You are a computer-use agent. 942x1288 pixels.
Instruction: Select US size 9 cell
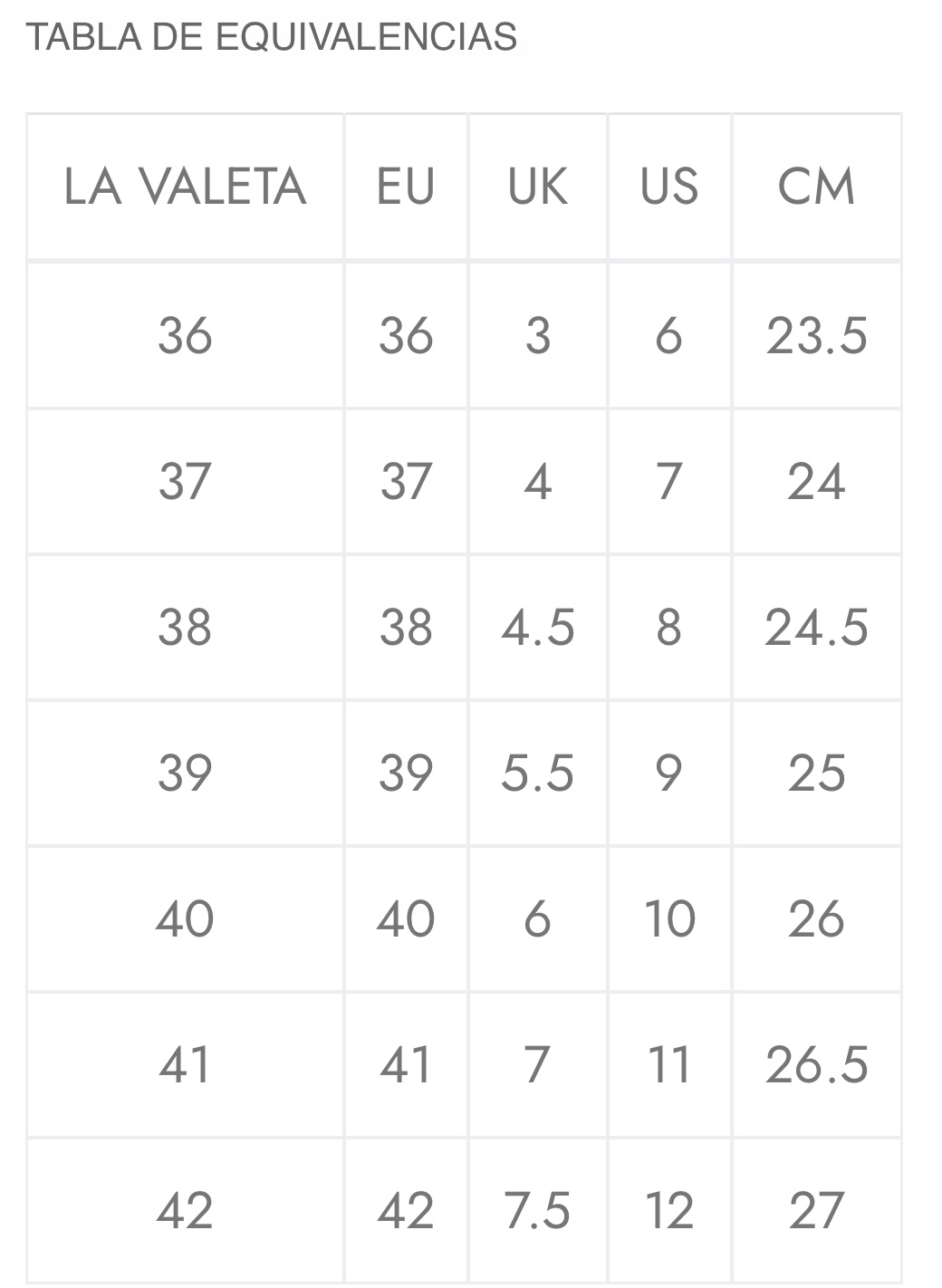click(x=669, y=773)
